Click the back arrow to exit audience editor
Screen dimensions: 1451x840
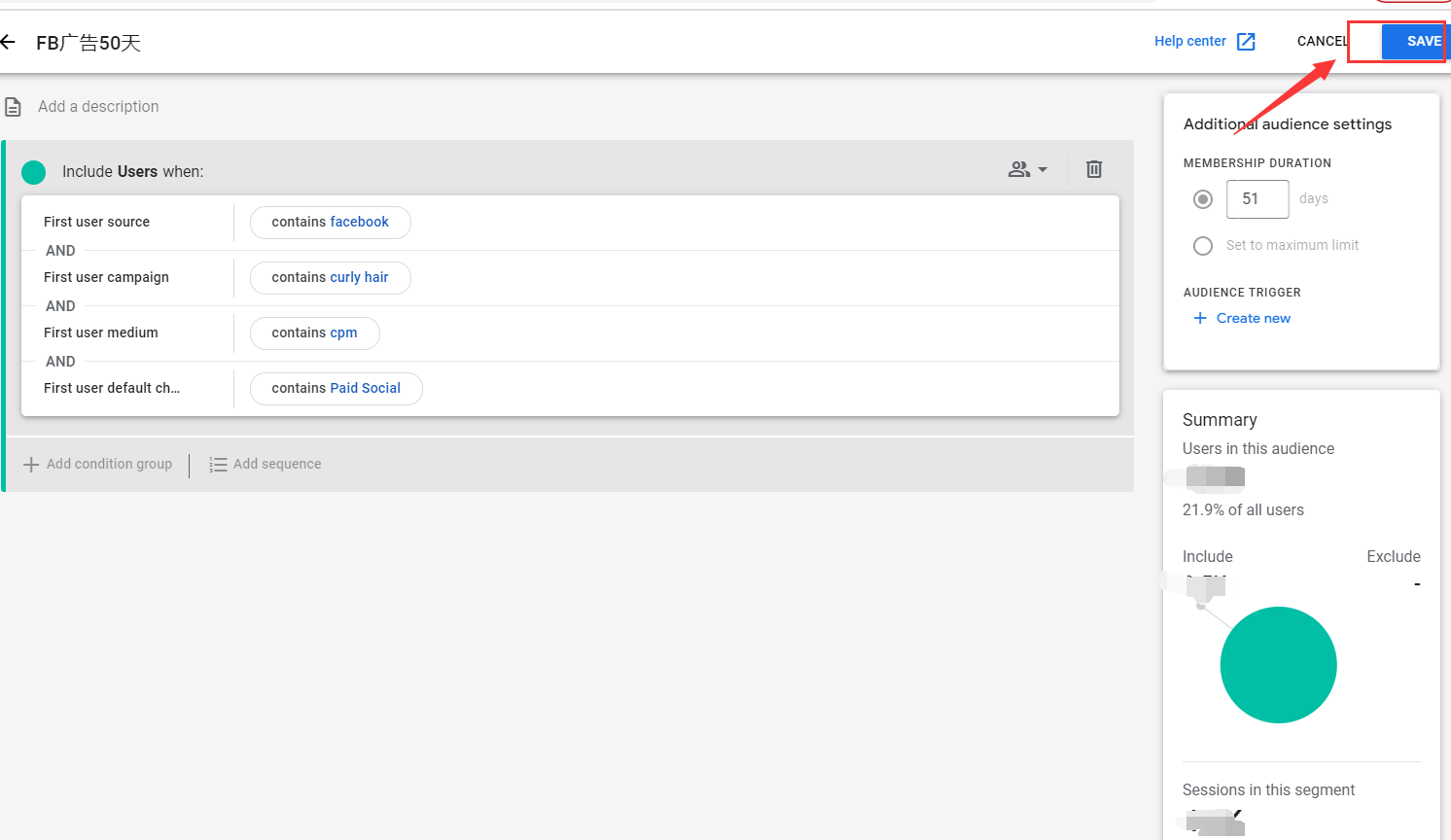pyautogui.click(x=11, y=42)
